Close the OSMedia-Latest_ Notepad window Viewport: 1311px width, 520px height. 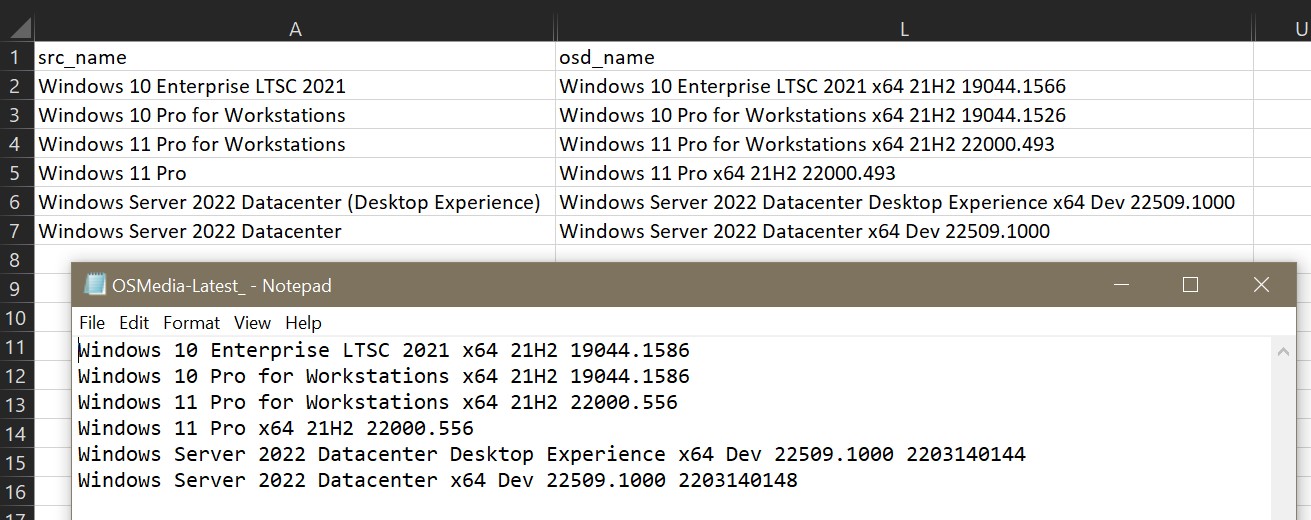coord(1261,285)
